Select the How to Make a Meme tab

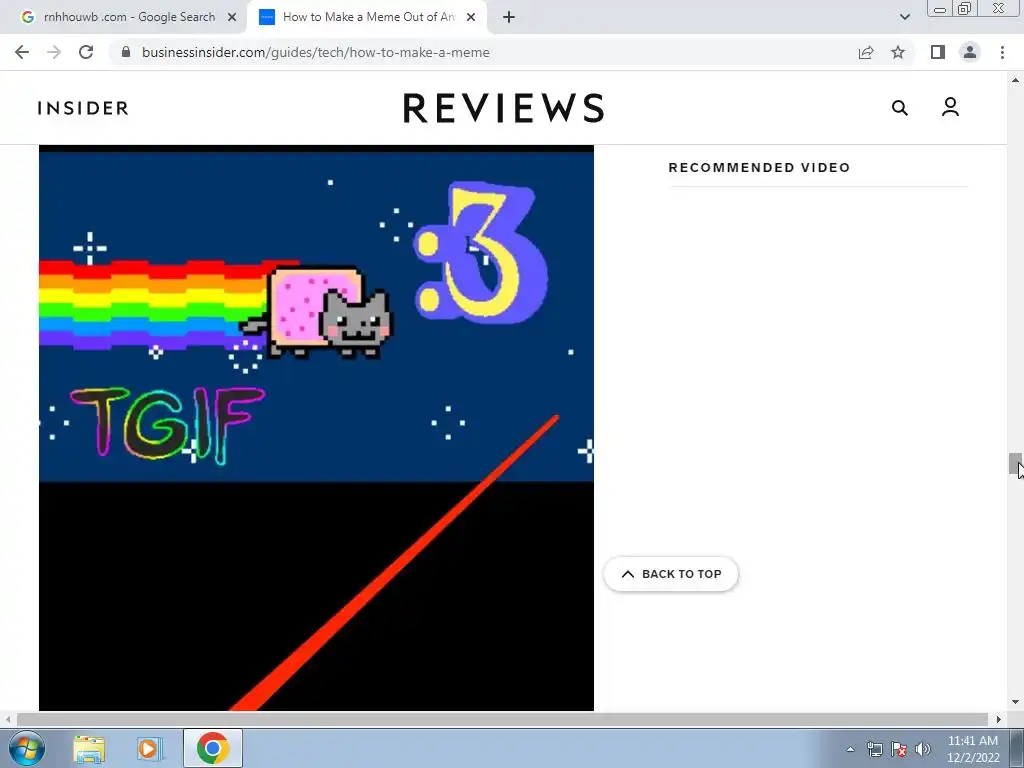tap(368, 17)
